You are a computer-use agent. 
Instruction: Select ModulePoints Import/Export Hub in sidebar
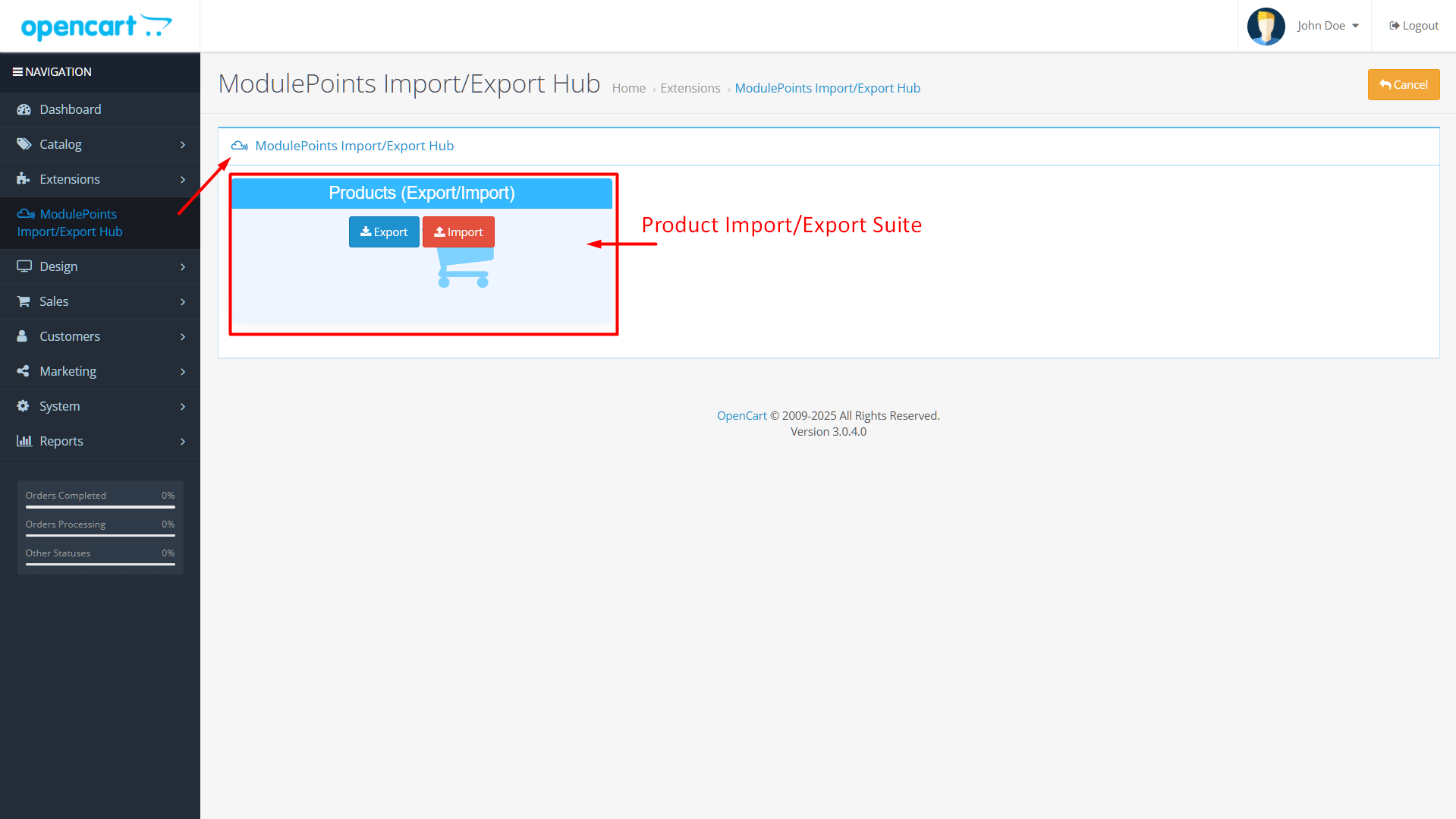click(x=100, y=223)
